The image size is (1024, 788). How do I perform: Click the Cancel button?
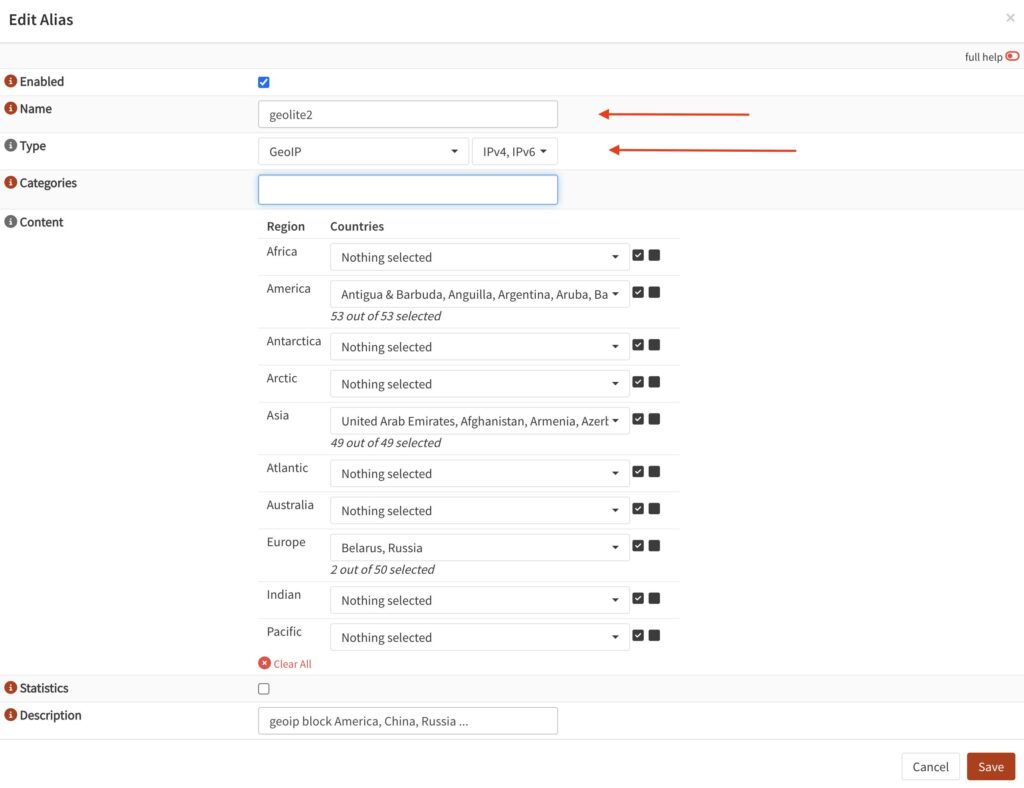(930, 766)
